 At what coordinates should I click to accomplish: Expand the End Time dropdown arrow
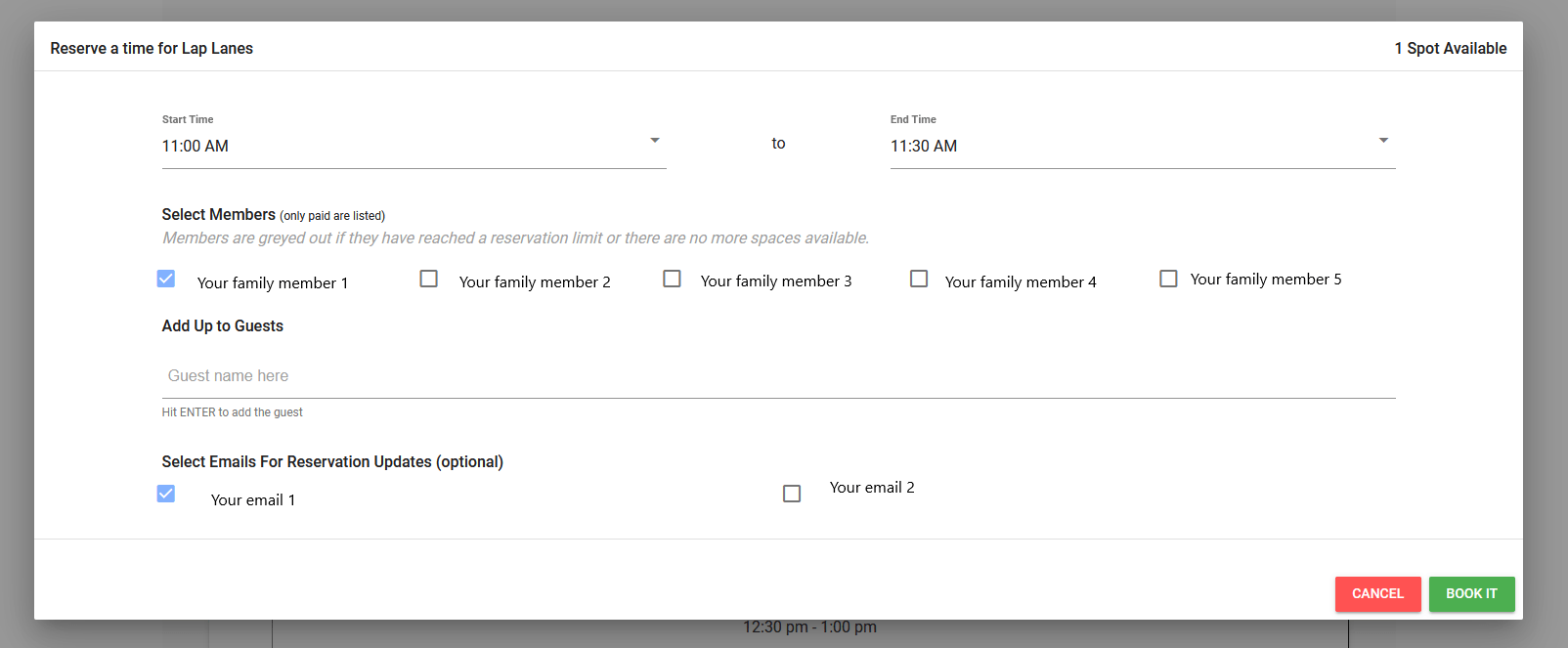[x=1383, y=141]
